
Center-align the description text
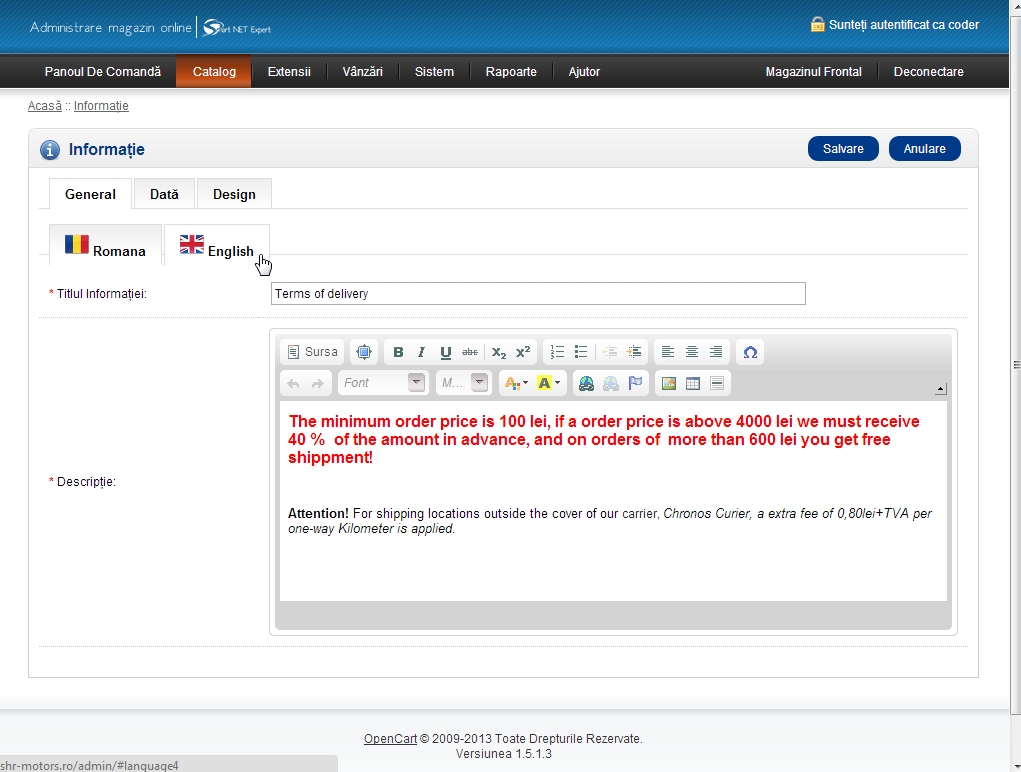[691, 352]
